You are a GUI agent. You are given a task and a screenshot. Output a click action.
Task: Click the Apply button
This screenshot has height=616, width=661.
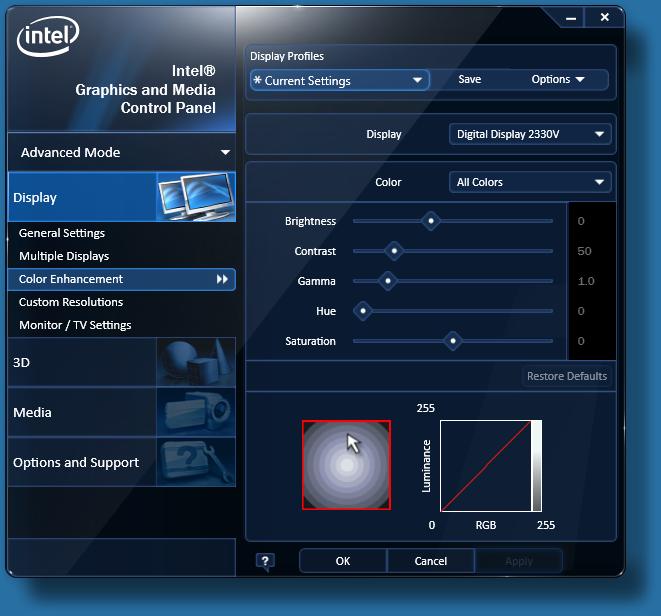[519, 561]
